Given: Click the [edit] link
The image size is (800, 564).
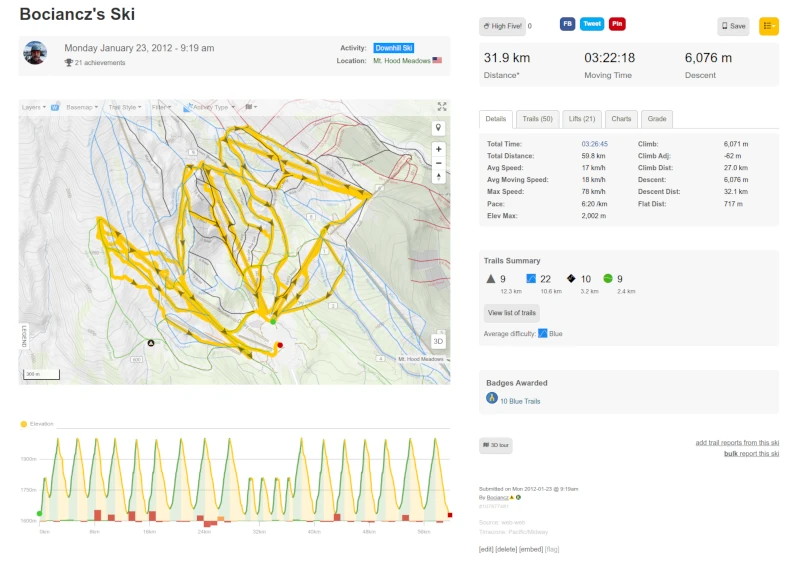Looking at the screenshot, I should (x=486, y=550).
